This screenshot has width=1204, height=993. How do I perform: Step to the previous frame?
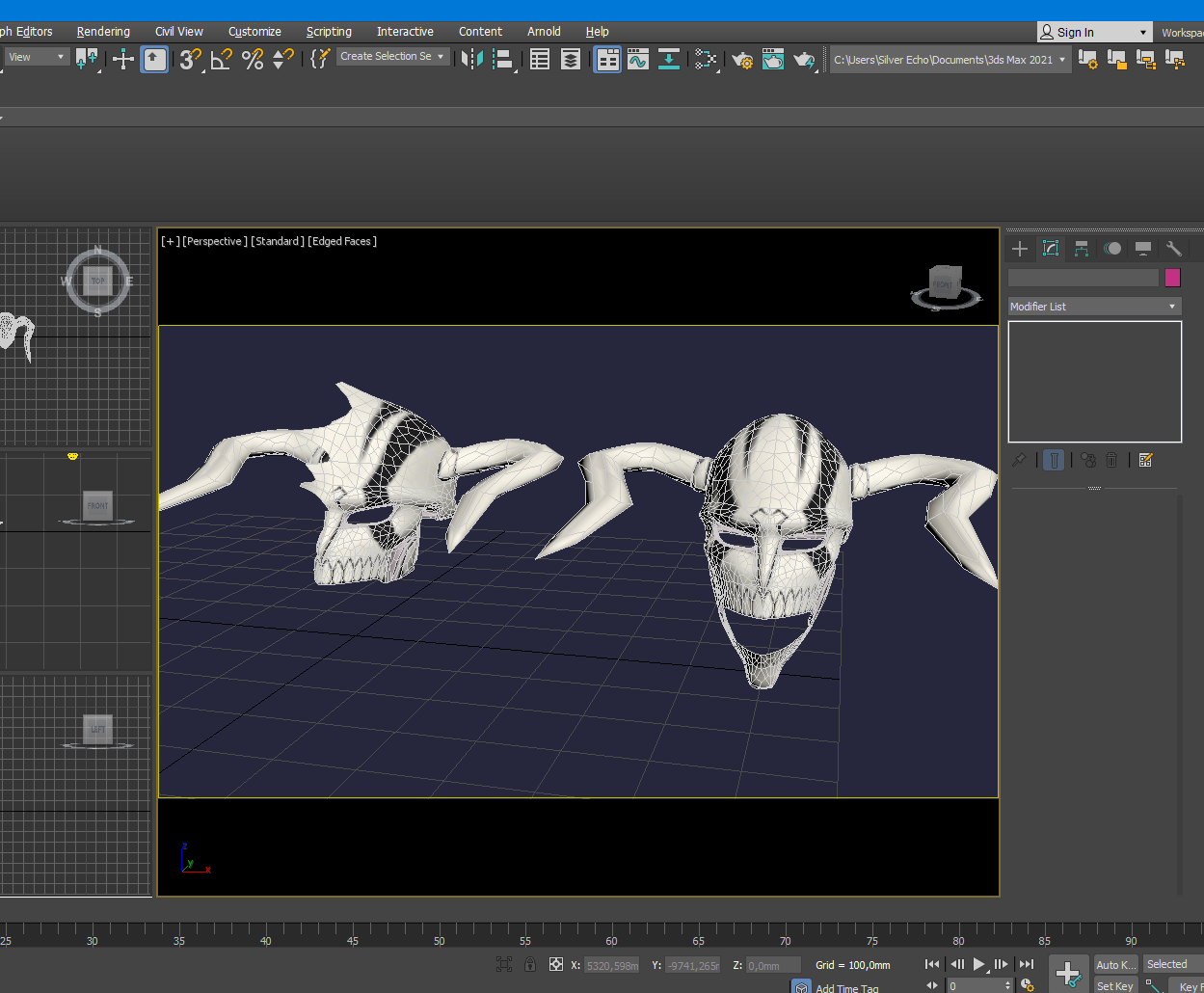click(956, 964)
